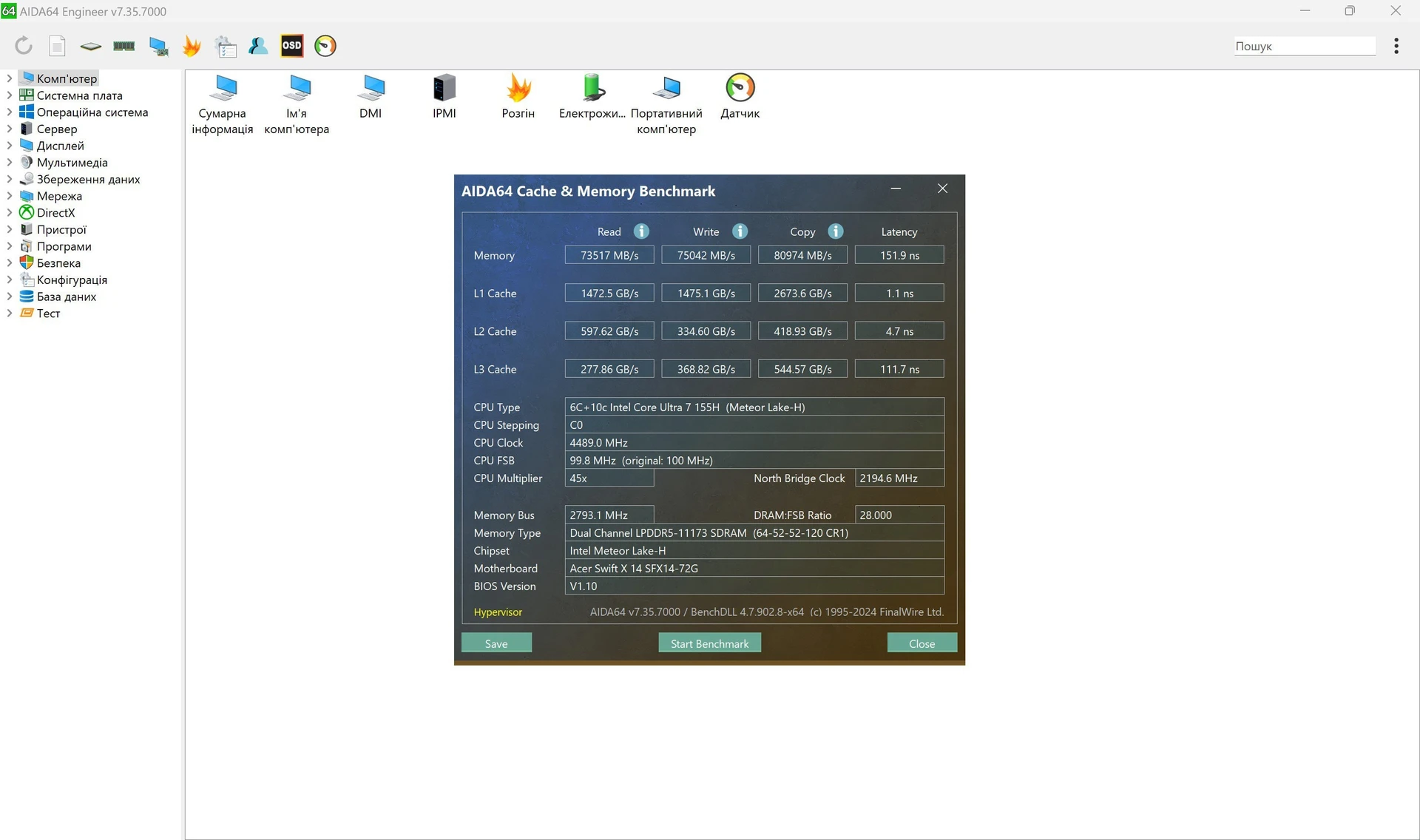This screenshot has width=1420, height=840.
Task: Open the Report page toolbar icon
Action: [57, 46]
